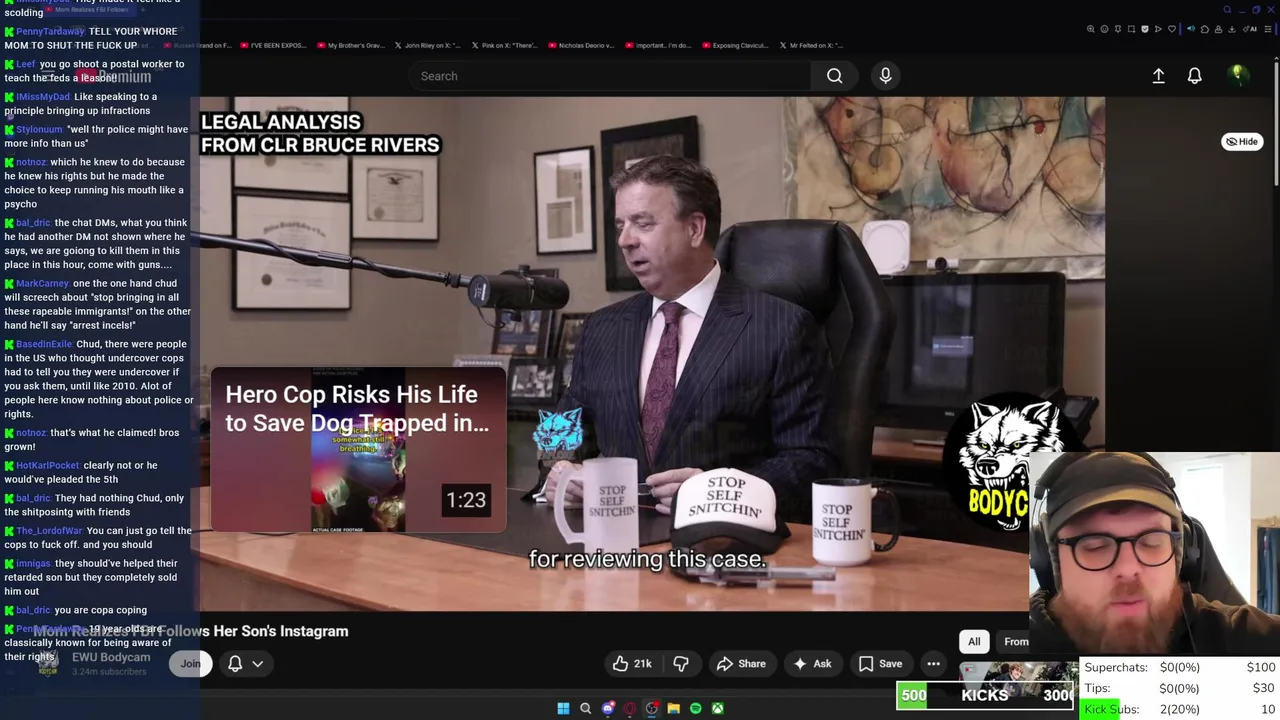This screenshot has height=720, width=1280.
Task: Expand the notification preference chevron
Action: tap(257, 664)
